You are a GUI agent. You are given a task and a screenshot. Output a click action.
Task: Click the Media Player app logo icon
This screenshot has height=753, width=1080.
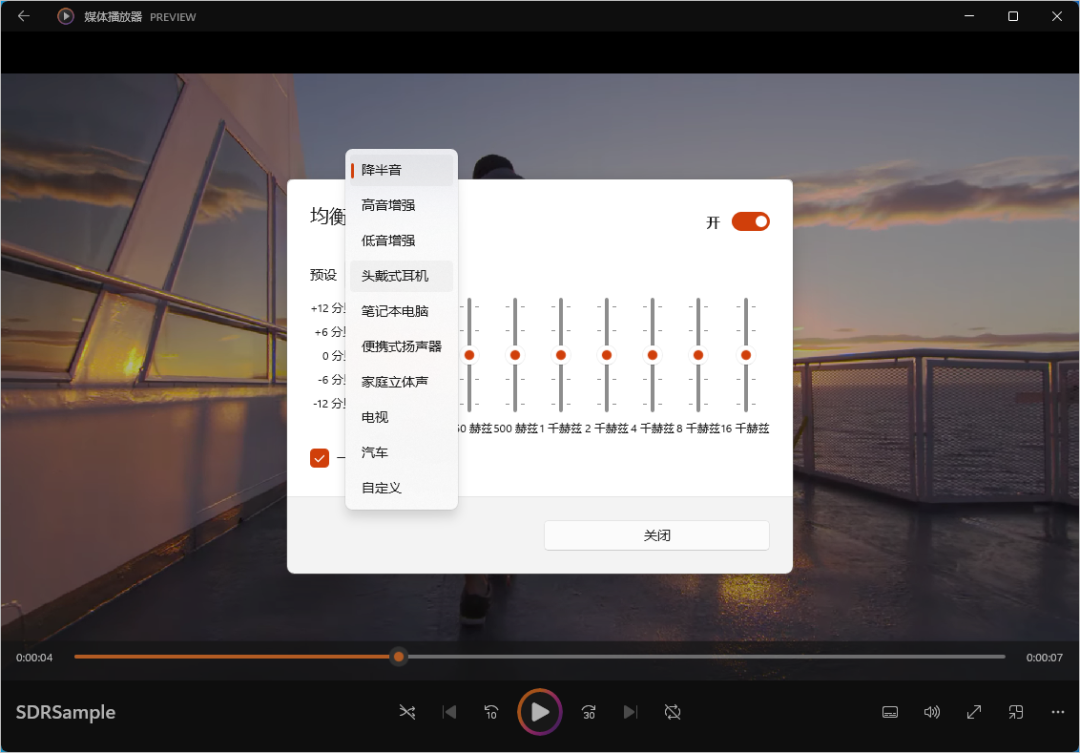tap(65, 16)
